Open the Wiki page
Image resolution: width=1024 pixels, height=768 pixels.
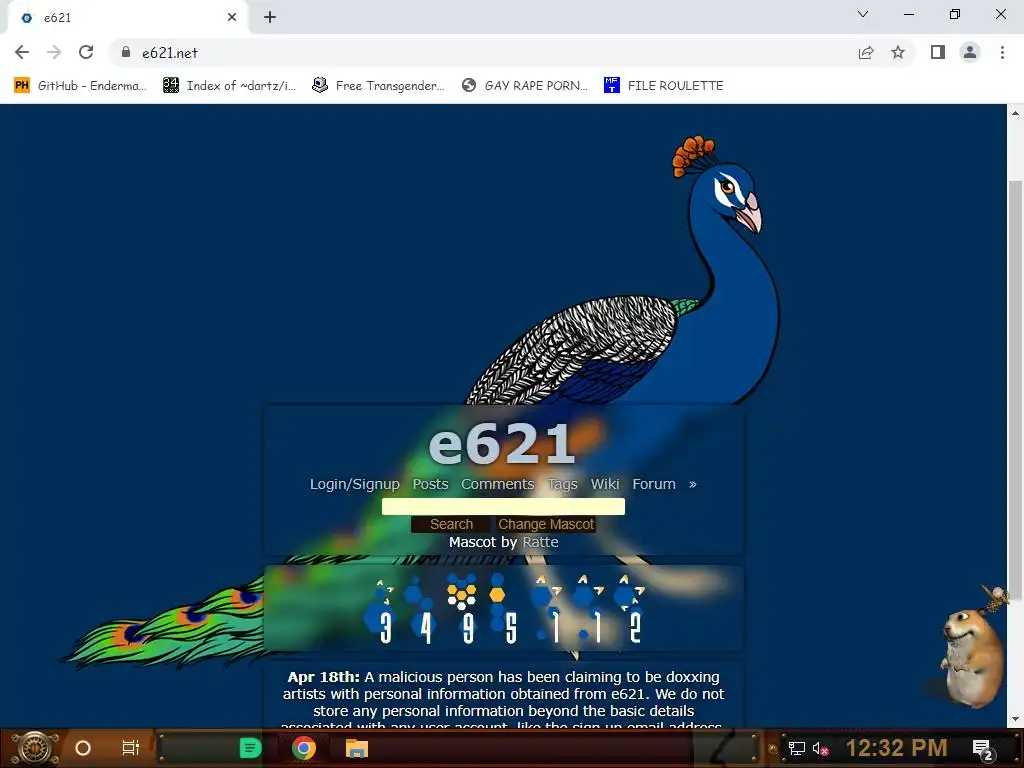click(x=605, y=484)
